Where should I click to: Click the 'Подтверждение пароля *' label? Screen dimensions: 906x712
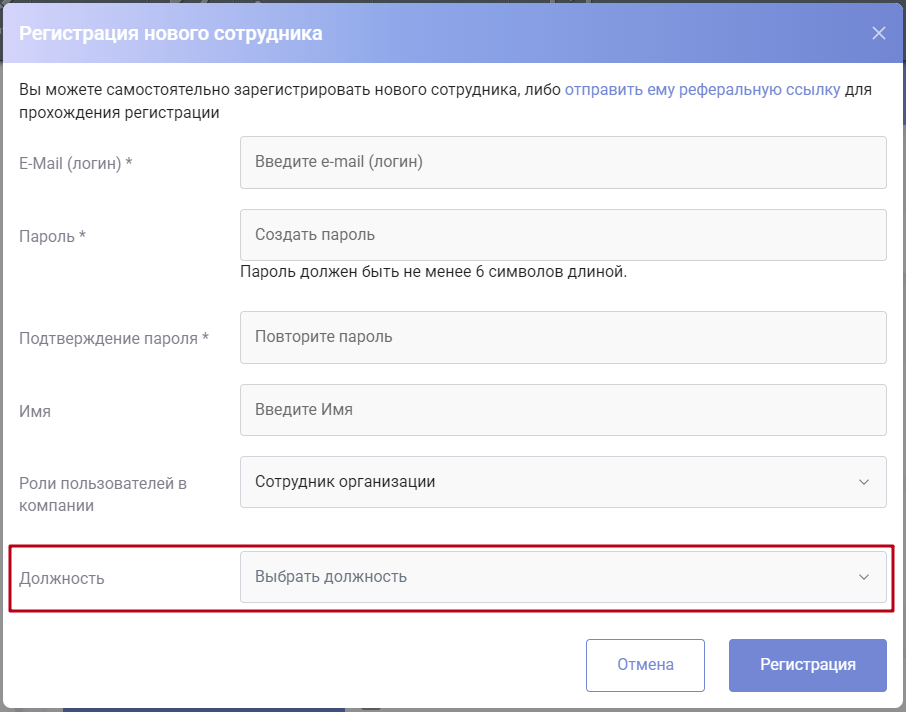(x=114, y=339)
